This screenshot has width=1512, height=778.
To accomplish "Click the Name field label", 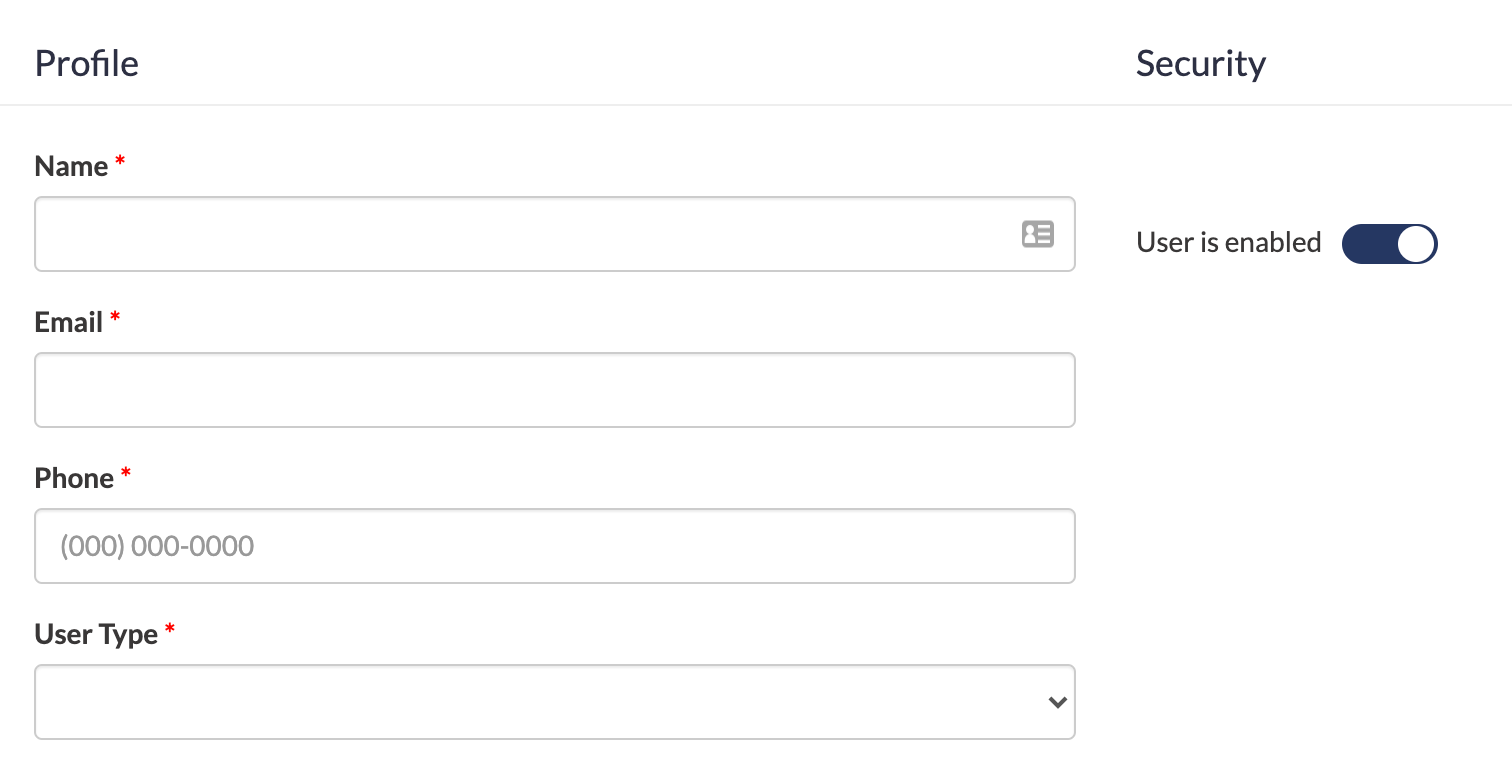I will 71,166.
